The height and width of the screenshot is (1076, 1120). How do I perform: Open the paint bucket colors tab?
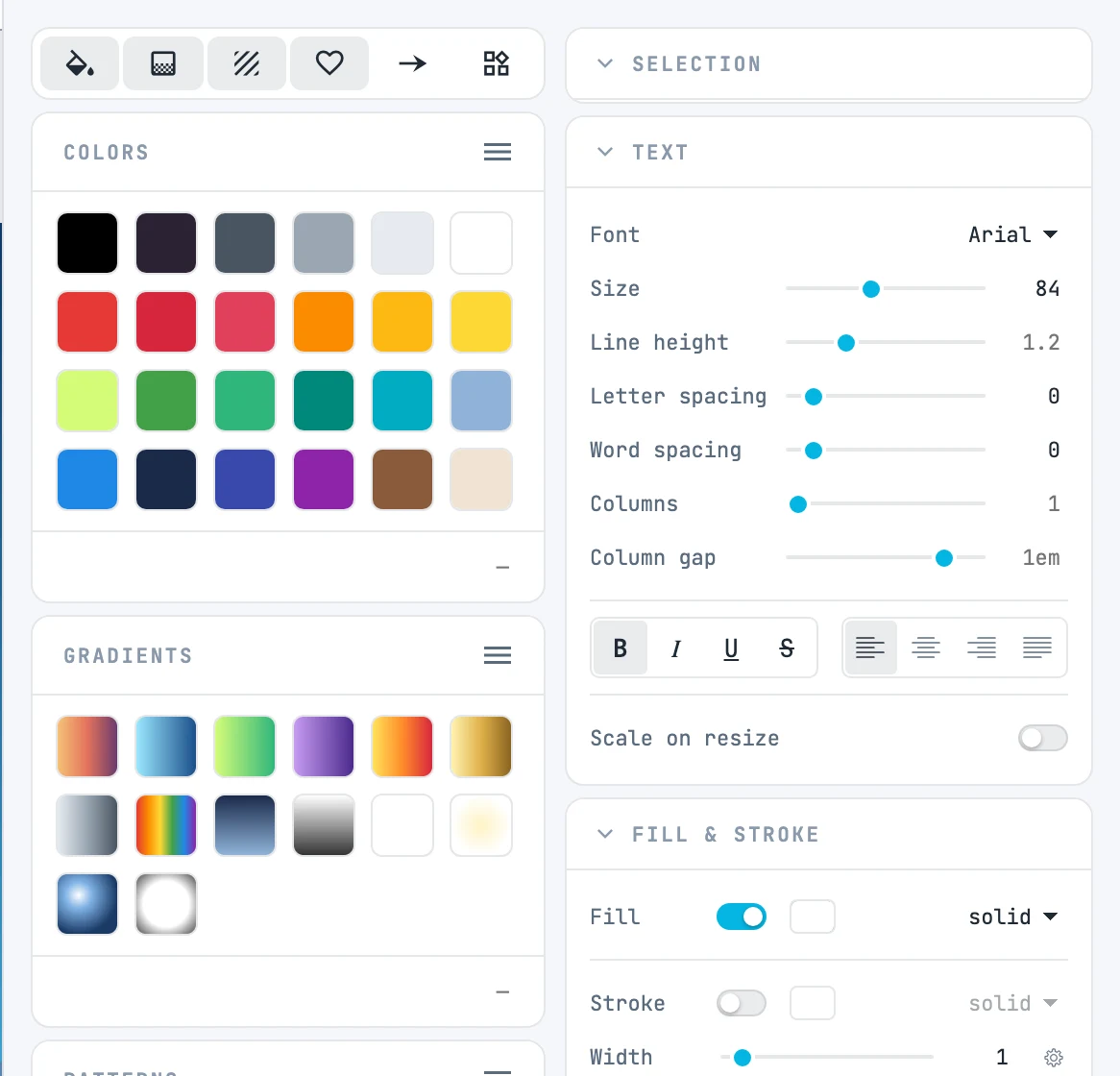point(80,63)
